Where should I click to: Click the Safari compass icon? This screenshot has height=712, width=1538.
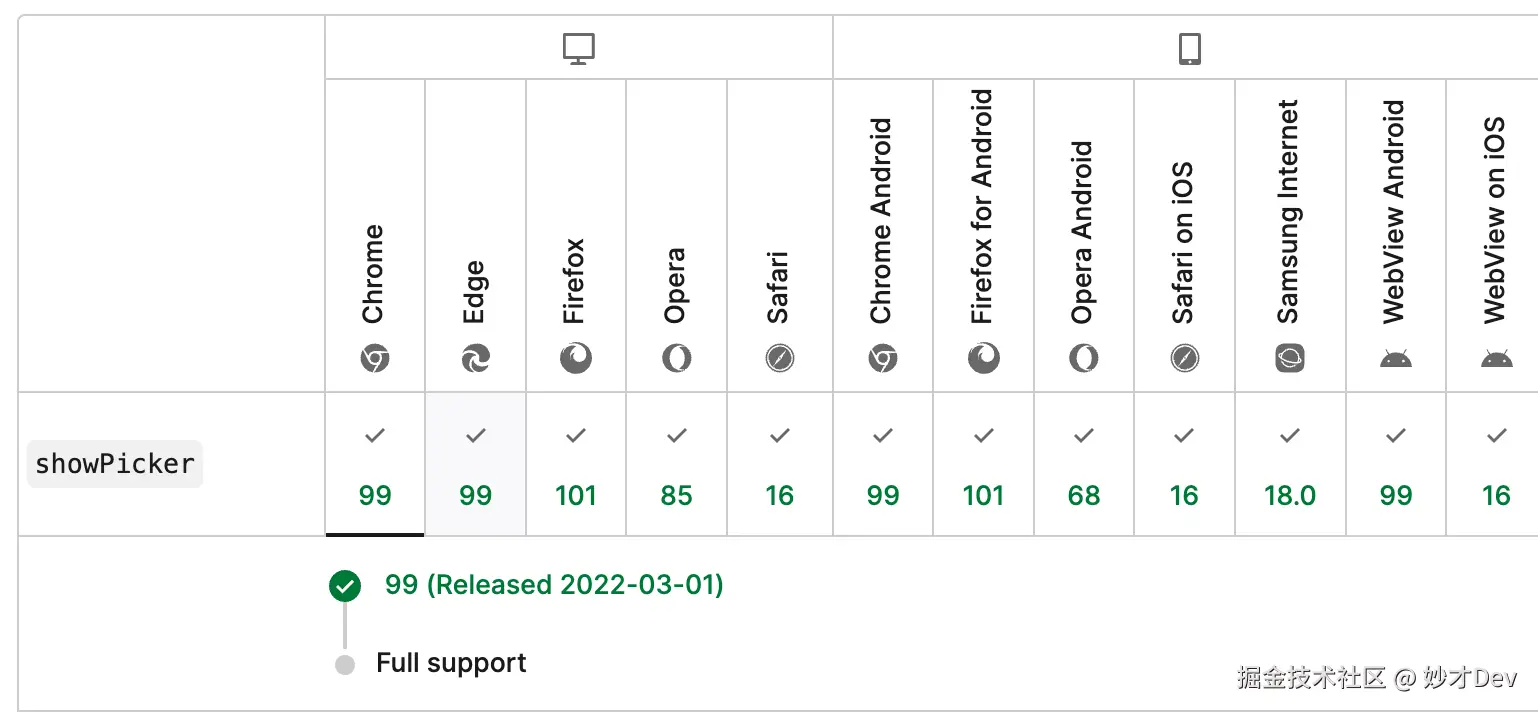[780, 358]
